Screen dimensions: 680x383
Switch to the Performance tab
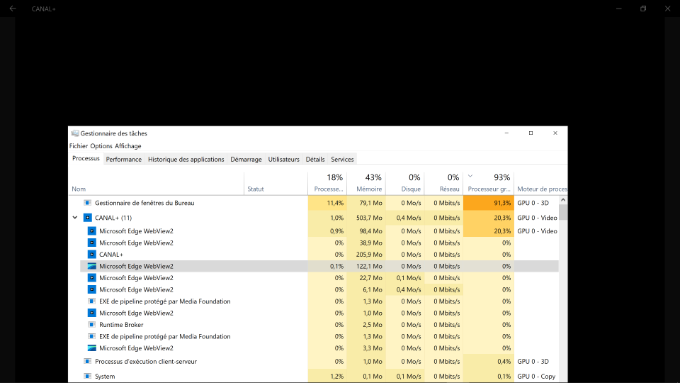click(x=124, y=159)
